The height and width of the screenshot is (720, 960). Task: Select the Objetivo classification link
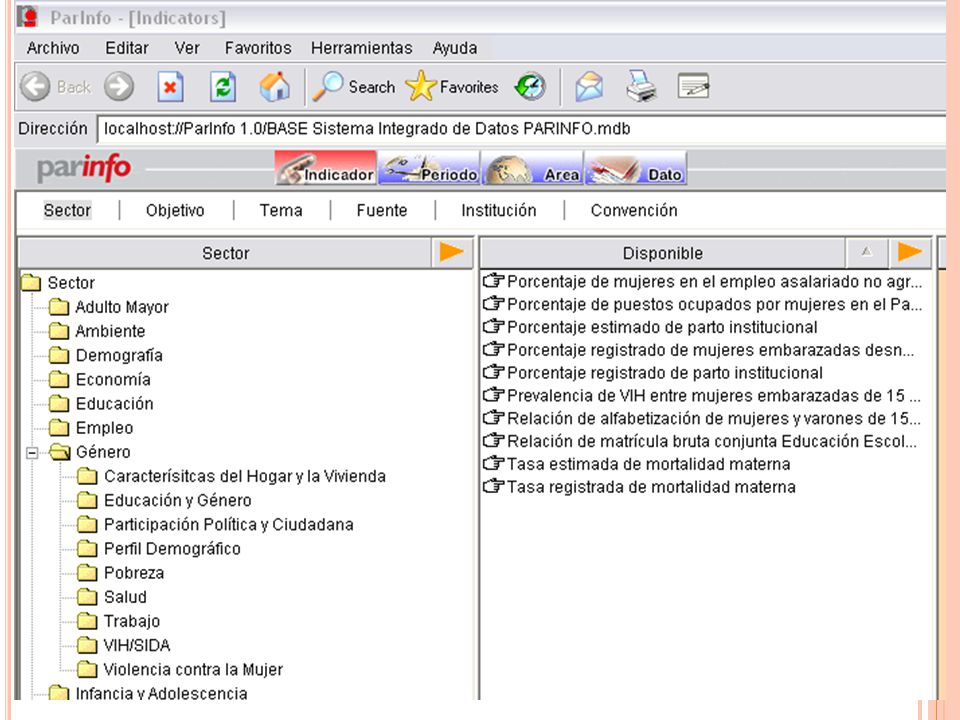(175, 210)
